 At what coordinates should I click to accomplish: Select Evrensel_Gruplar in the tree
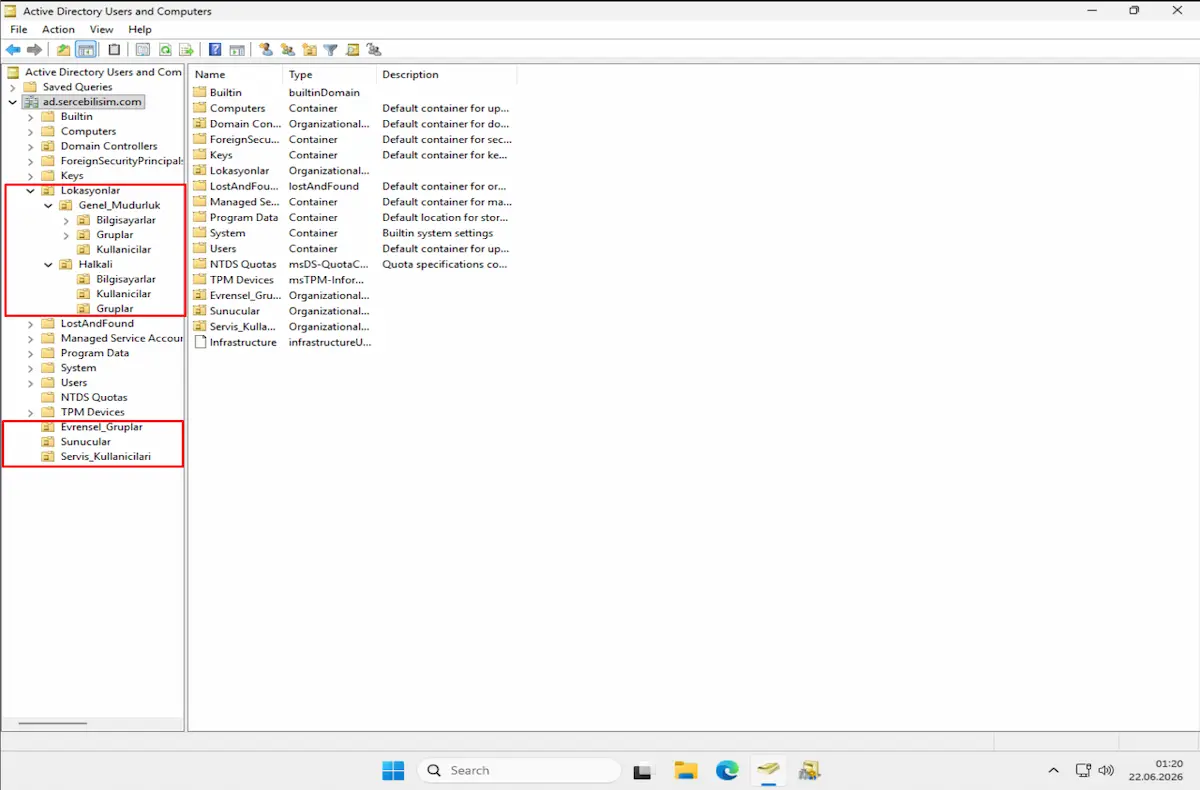point(101,427)
